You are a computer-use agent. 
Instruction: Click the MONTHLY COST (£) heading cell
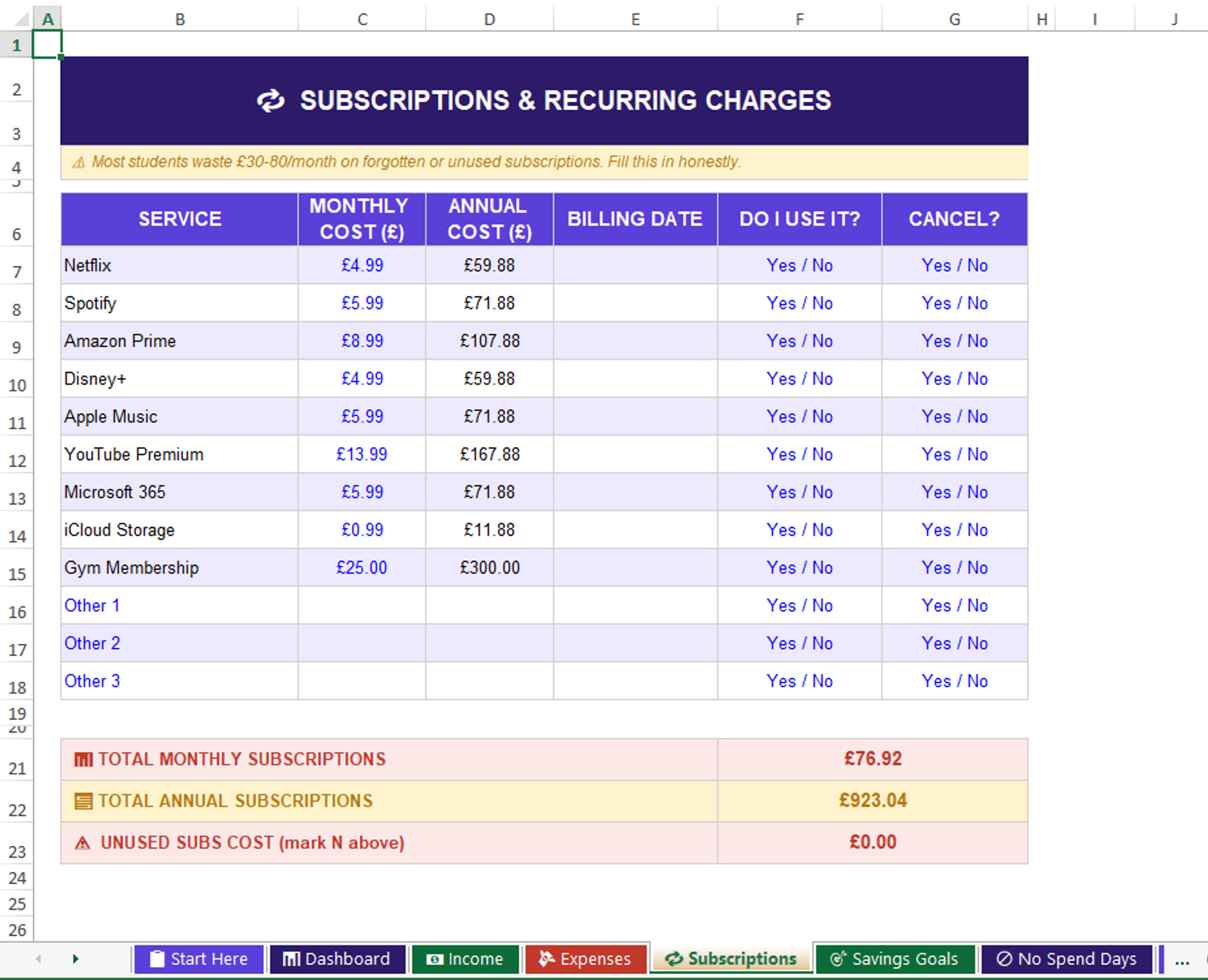pos(362,219)
